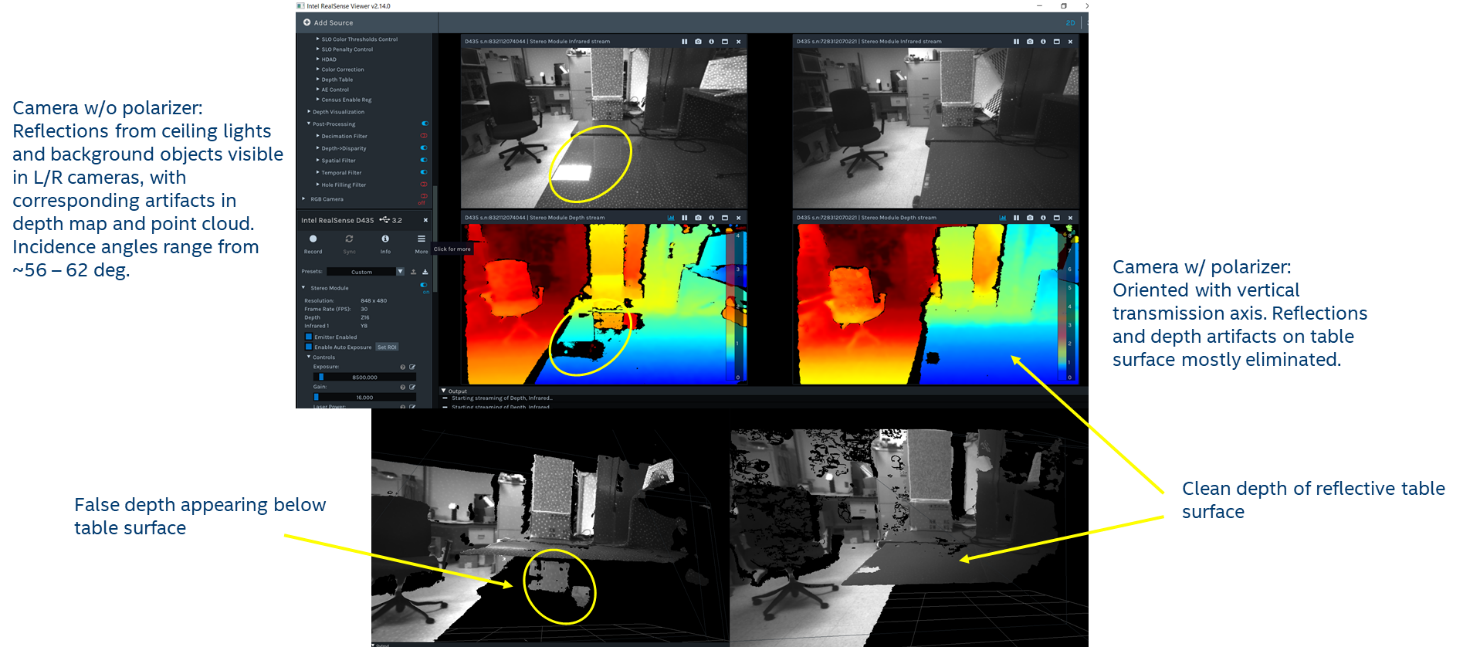This screenshot has height=647, width=1463.
Task: Show info for 832112074044 infrared stream
Action: [x=711, y=41]
